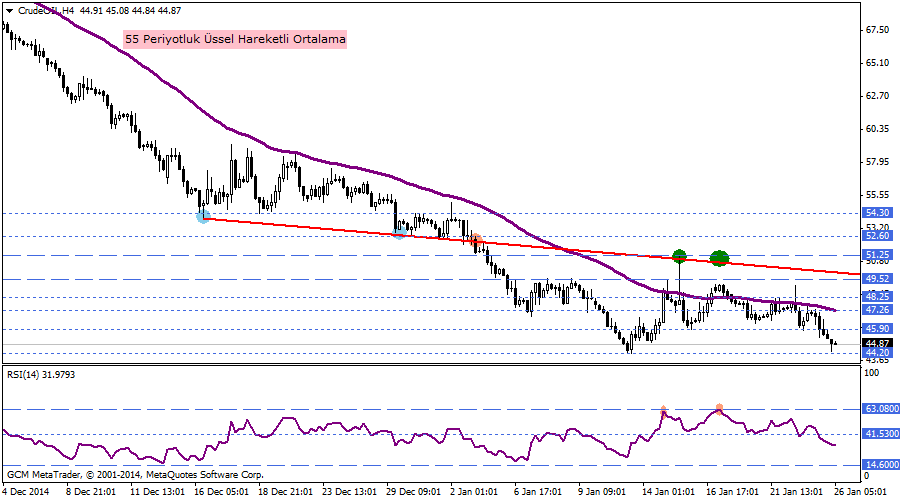This screenshot has height=500, width=900.
Task: Select the second orange RSI peak marker
Action: [719, 409]
